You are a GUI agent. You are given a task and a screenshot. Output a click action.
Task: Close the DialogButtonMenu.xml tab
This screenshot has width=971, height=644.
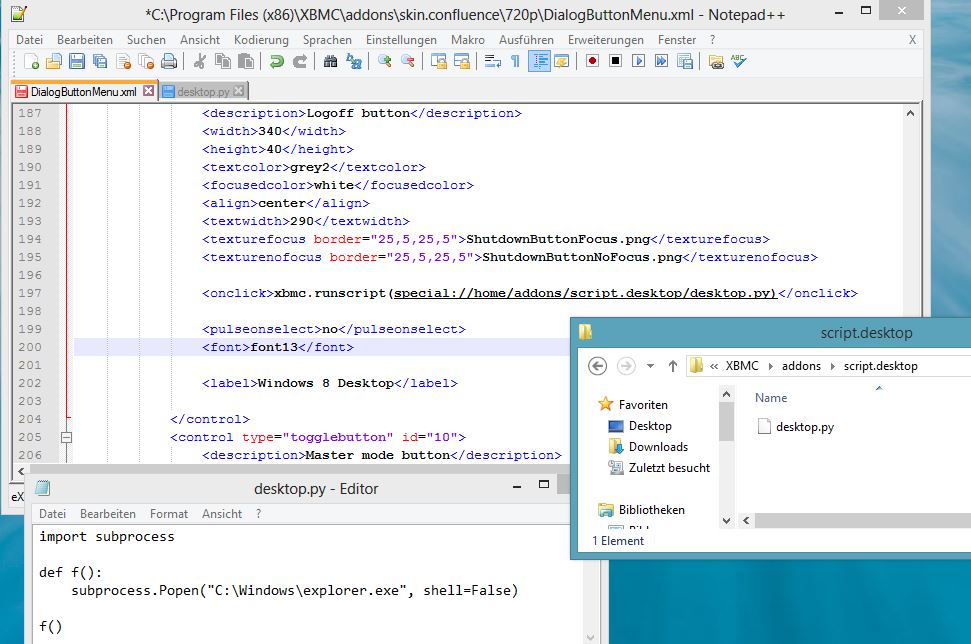pos(148,91)
